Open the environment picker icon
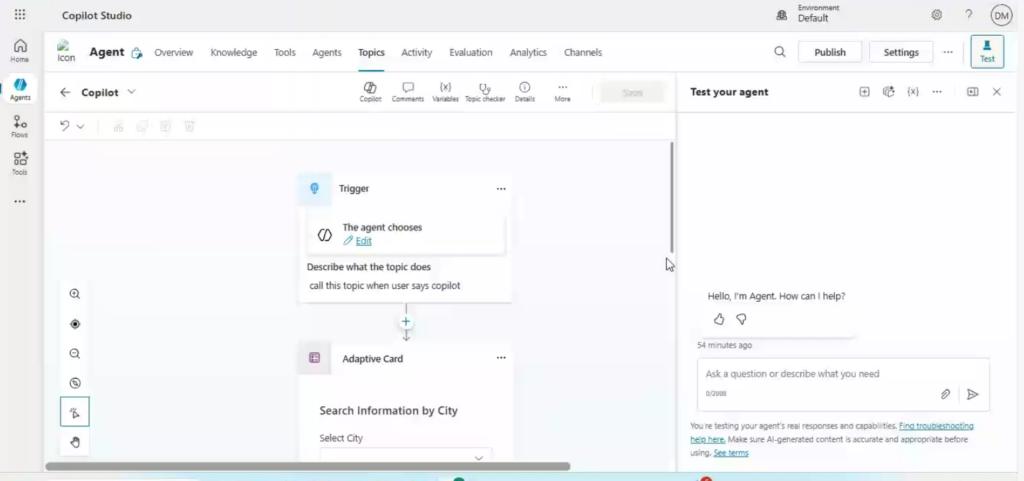This screenshot has width=1024, height=481. tap(782, 15)
